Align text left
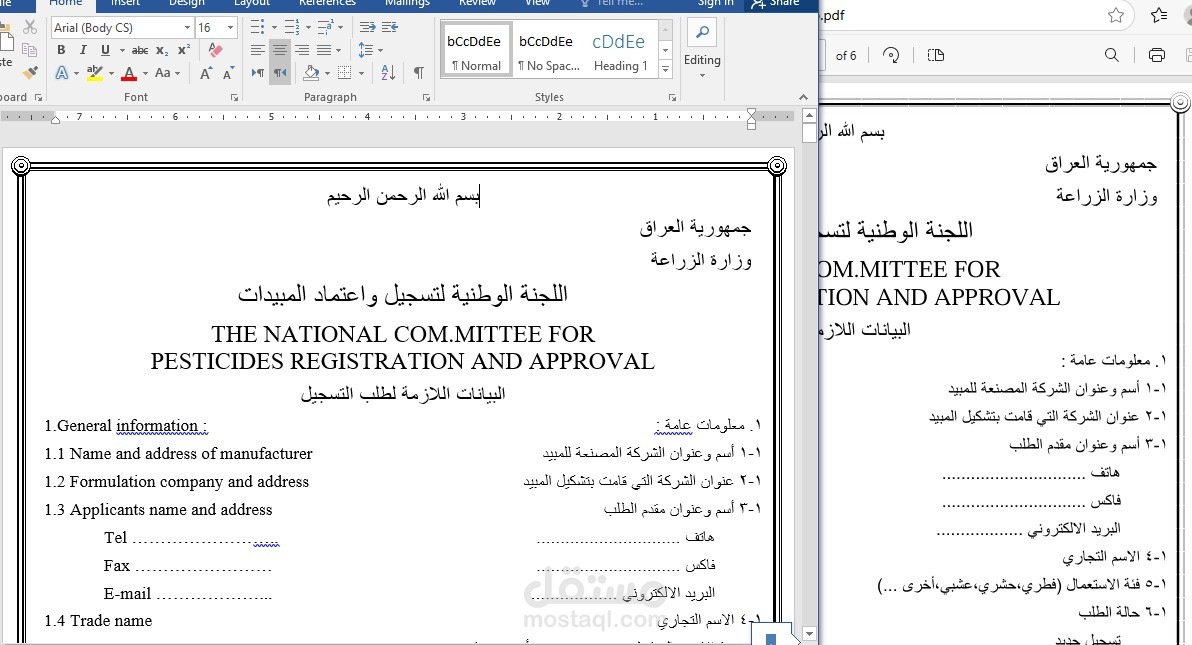Image resolution: width=1192 pixels, height=645 pixels. [x=258, y=50]
